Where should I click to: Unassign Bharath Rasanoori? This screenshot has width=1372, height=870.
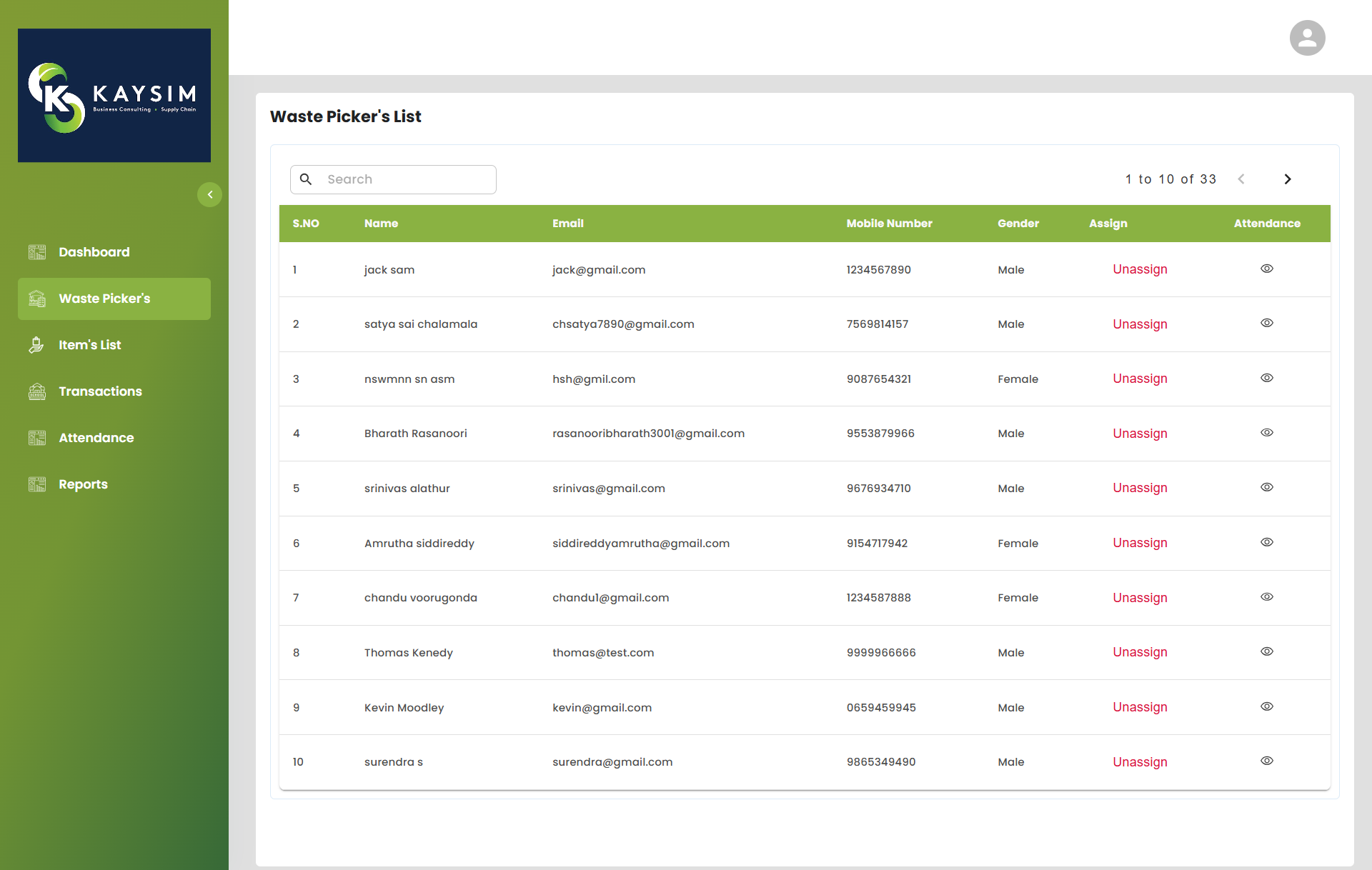click(x=1139, y=434)
